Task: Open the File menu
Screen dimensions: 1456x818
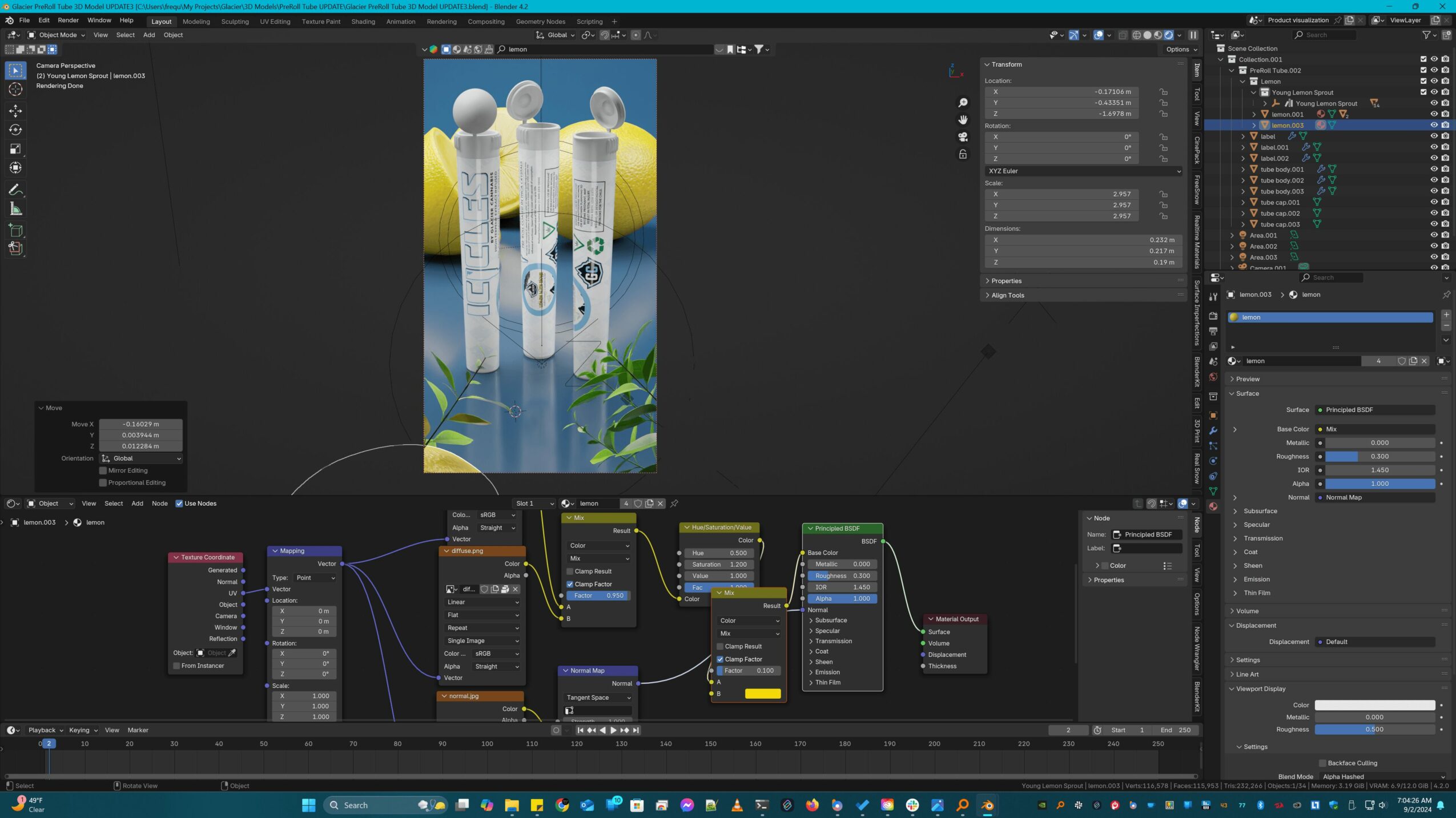Action: coord(24,21)
